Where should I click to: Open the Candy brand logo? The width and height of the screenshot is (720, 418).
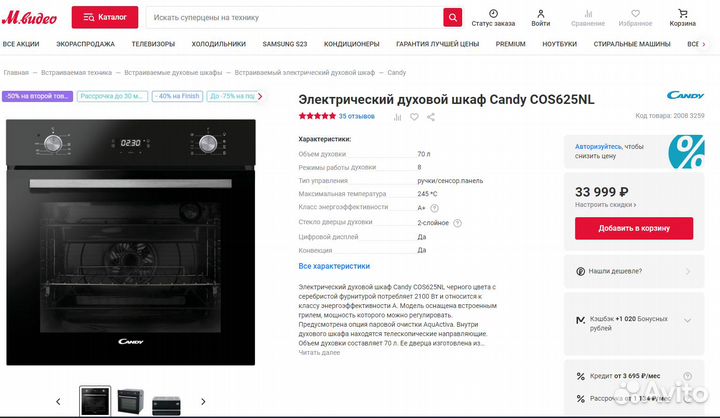point(685,95)
